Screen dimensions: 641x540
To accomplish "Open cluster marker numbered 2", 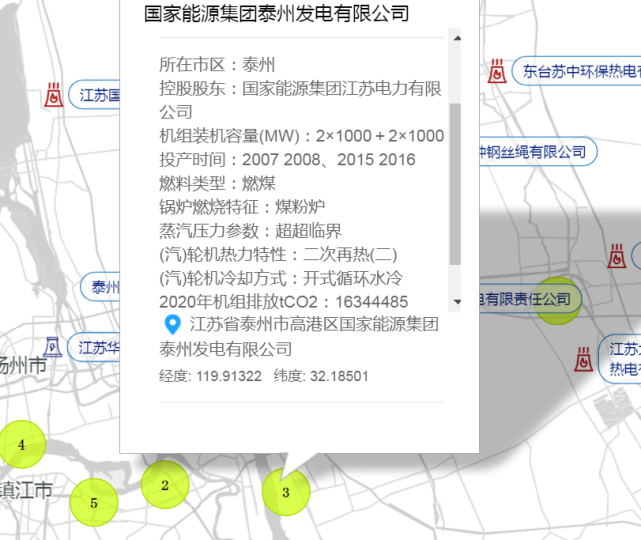I will (165, 485).
